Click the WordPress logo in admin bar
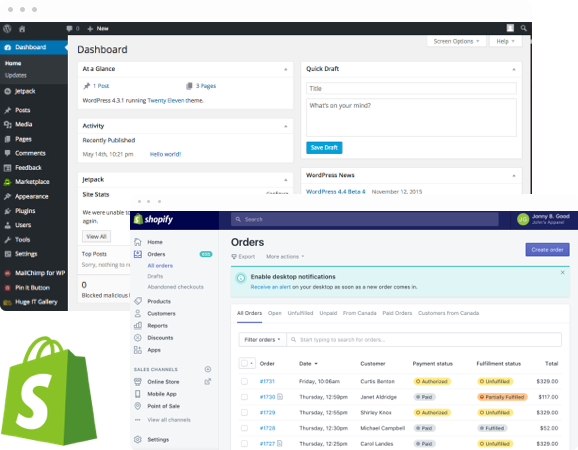This screenshot has width=578, height=450. [x=7, y=28]
